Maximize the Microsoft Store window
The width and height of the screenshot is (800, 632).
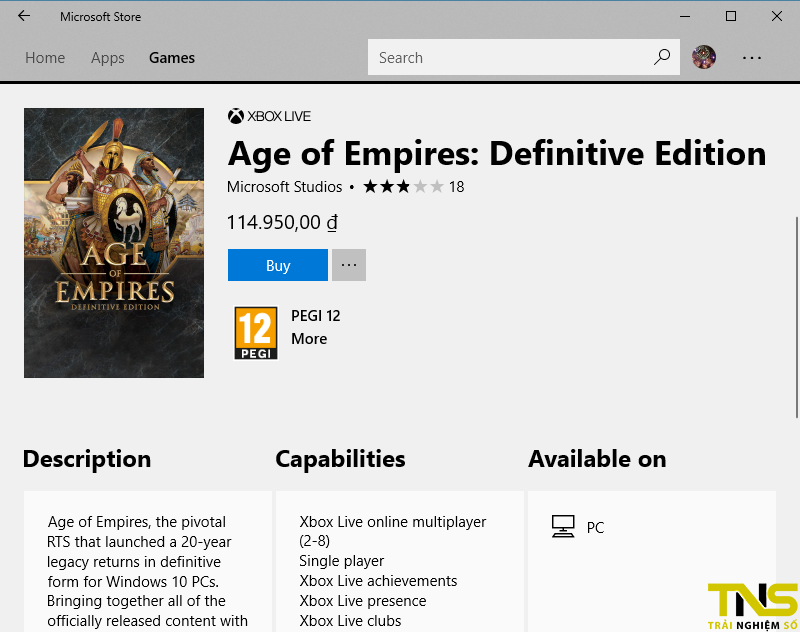731,16
